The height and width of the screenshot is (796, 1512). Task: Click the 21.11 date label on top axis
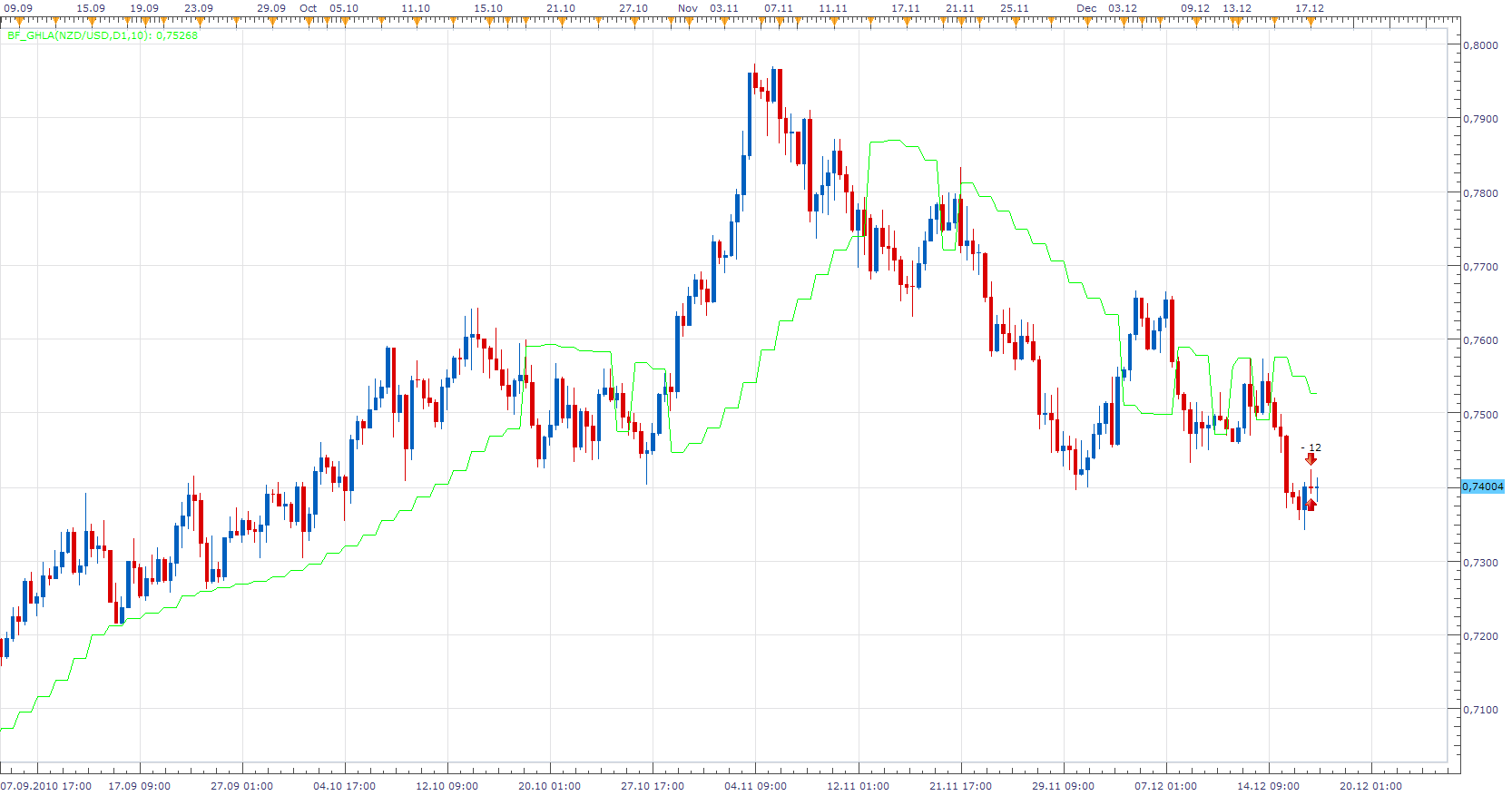960,8
